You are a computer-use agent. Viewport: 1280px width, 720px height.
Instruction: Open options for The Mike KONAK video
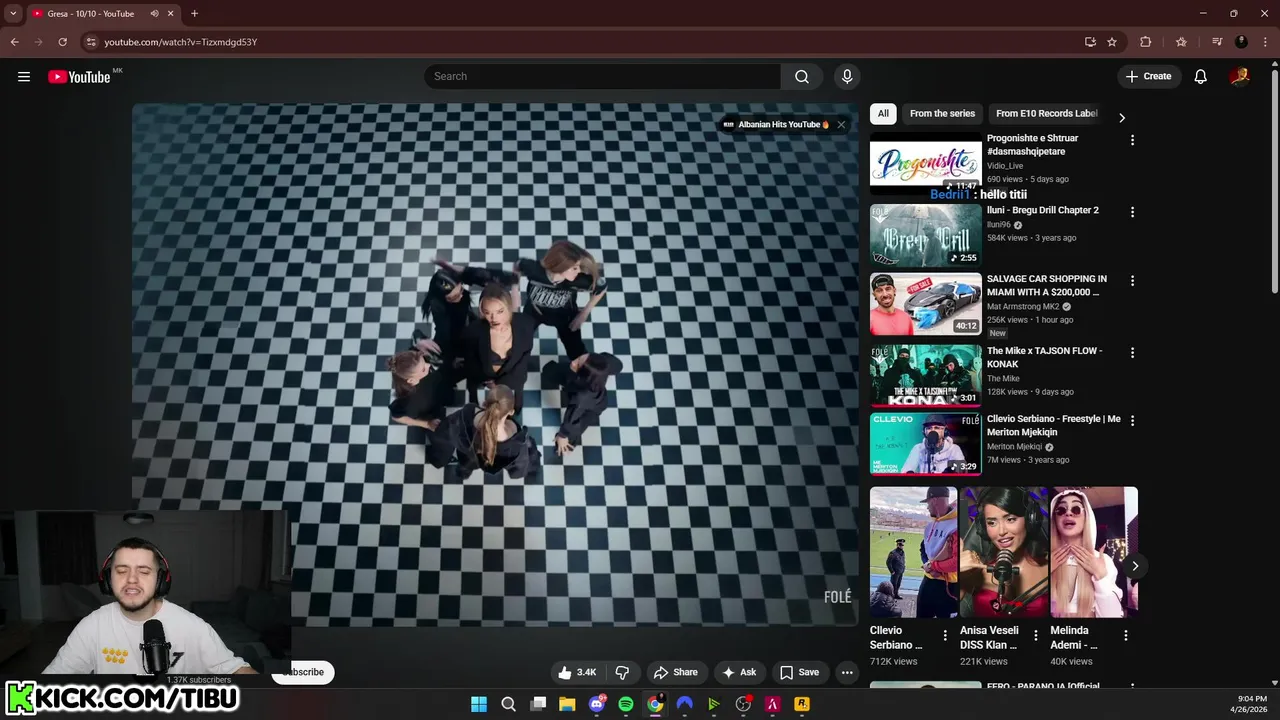[x=1132, y=353]
